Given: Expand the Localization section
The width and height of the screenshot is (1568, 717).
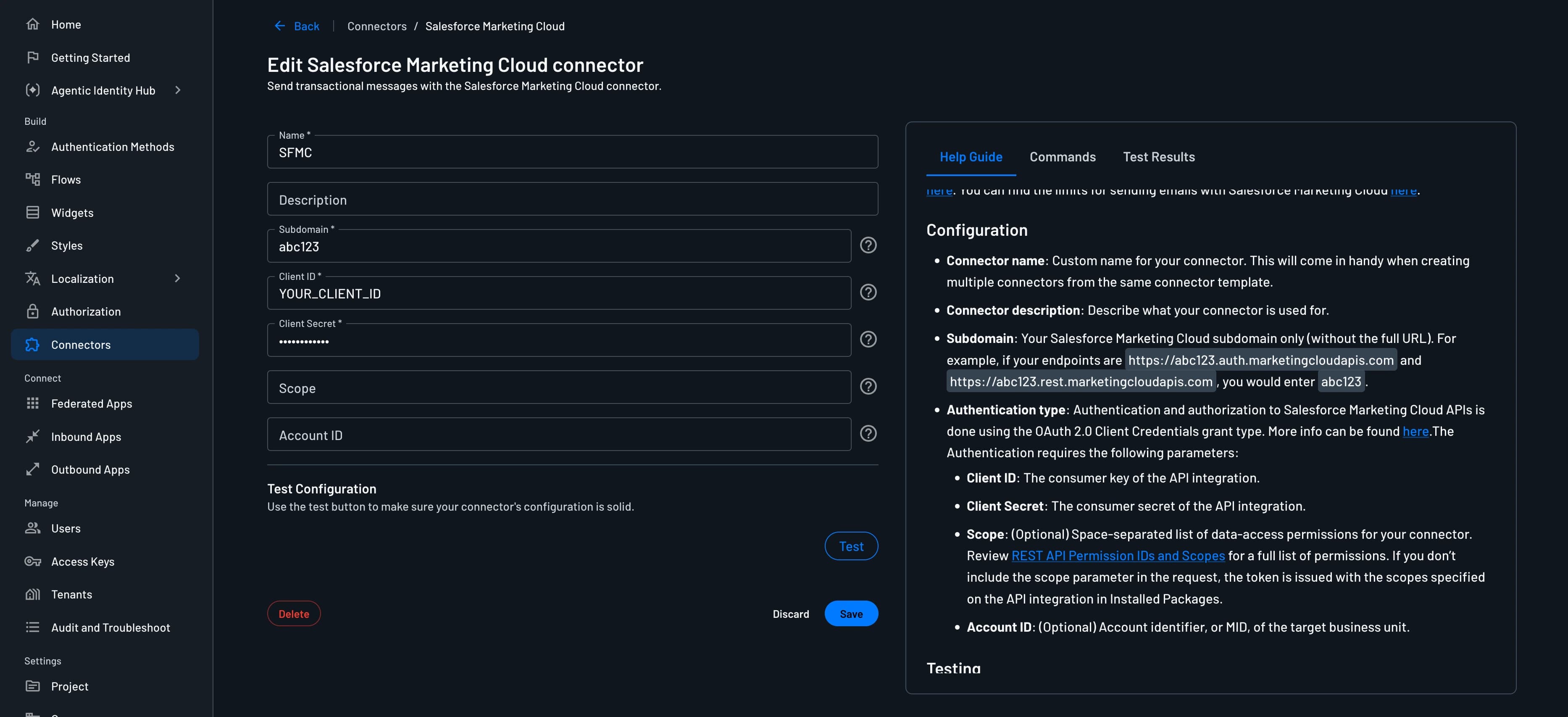Looking at the screenshot, I should [x=178, y=279].
